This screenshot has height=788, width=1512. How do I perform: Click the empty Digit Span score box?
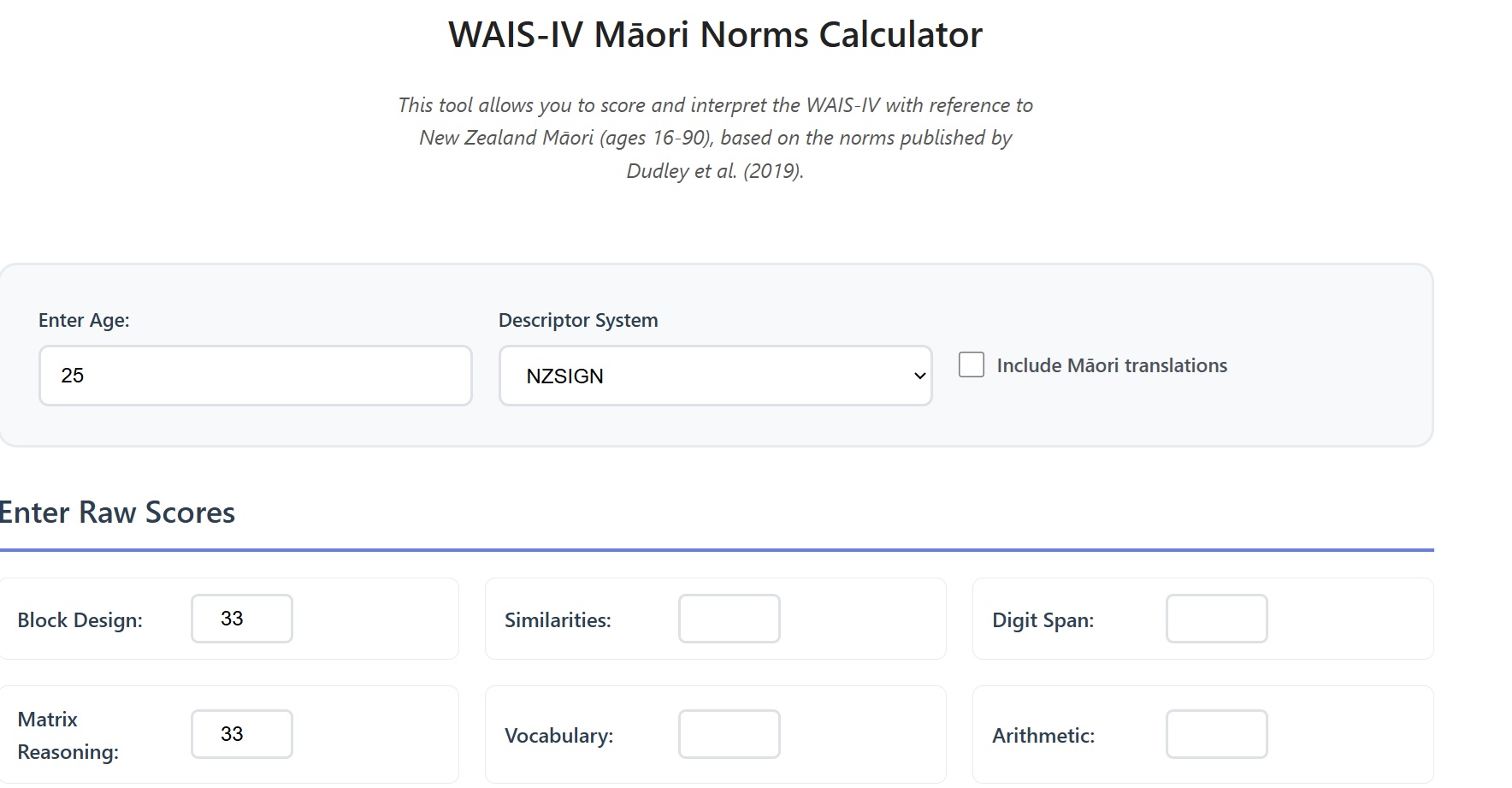coord(1216,619)
